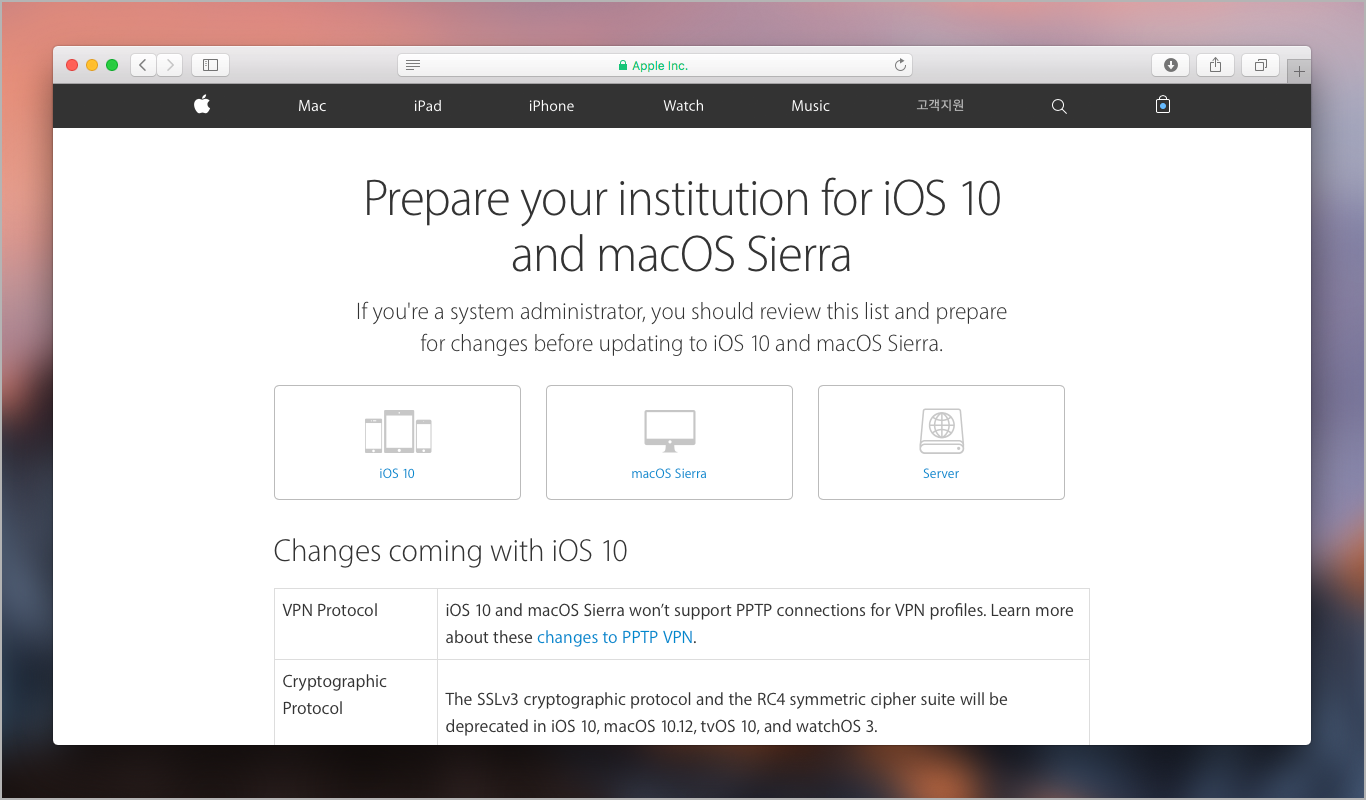The height and width of the screenshot is (800, 1366).
Task: Show the Safari sidebar
Action: coord(210,65)
